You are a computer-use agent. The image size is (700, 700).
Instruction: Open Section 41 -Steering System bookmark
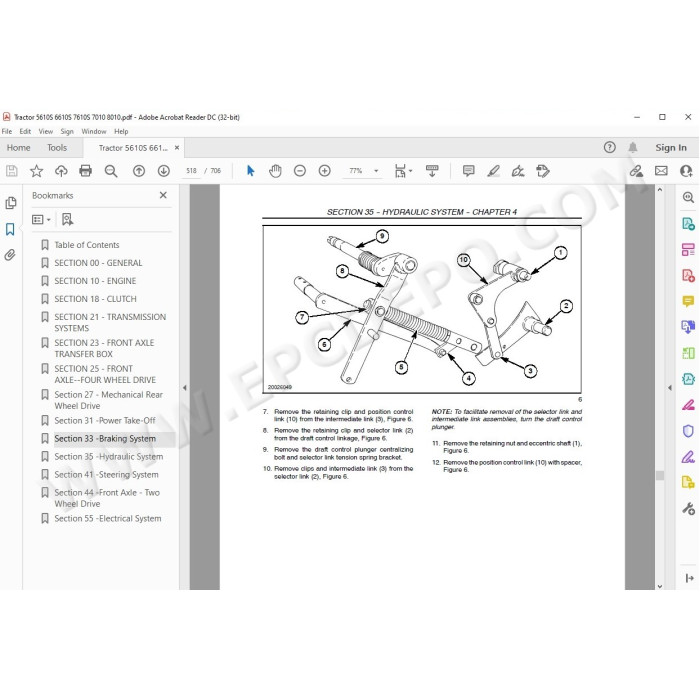click(x=106, y=475)
